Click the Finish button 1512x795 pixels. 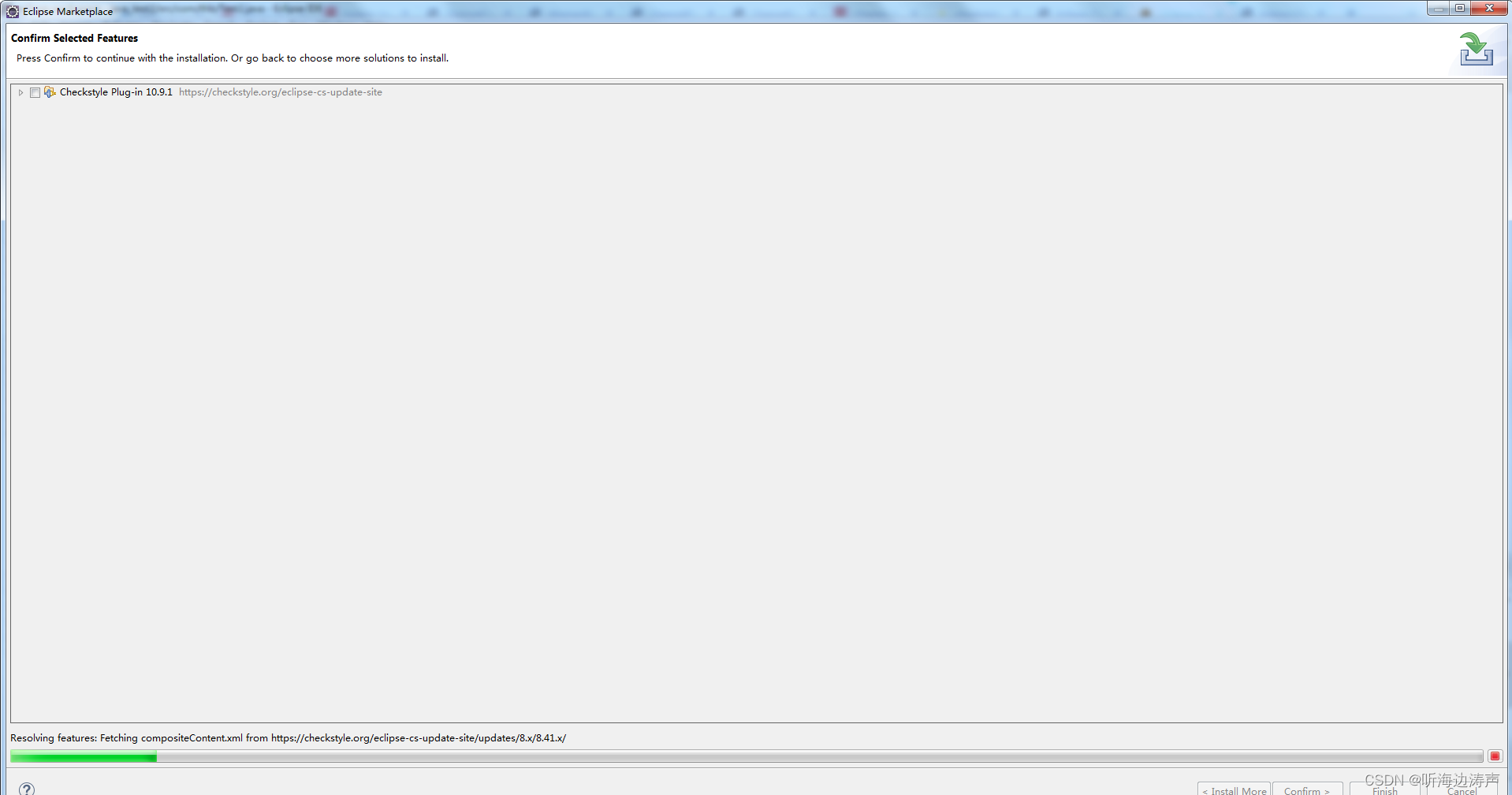[x=1384, y=789]
